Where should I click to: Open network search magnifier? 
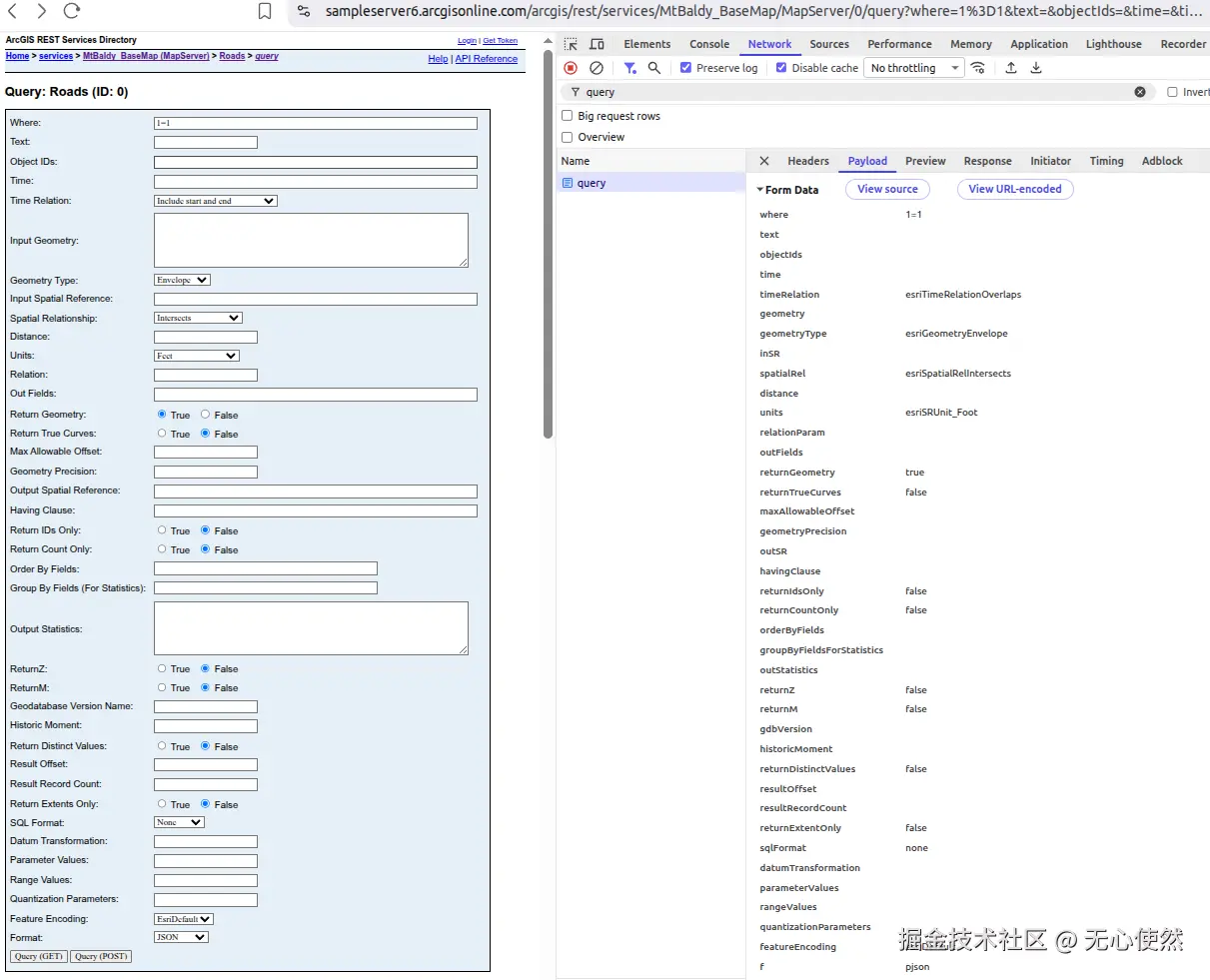[654, 68]
